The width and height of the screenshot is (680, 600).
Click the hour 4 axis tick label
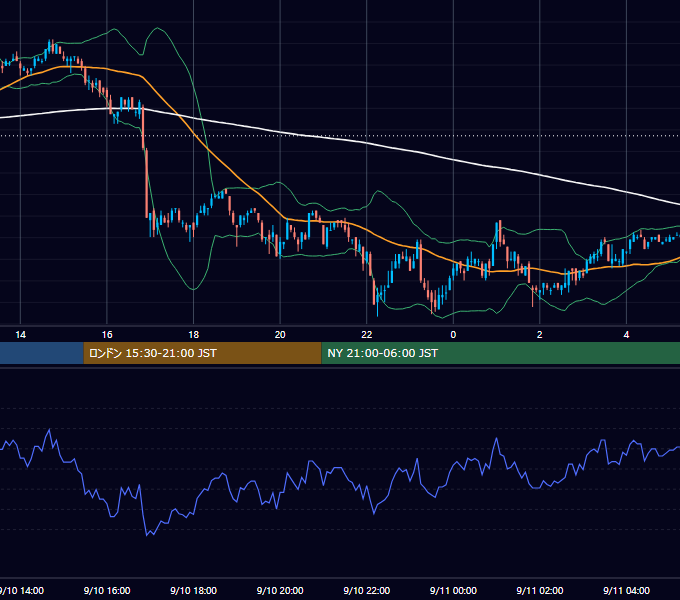pyautogui.click(x=626, y=335)
